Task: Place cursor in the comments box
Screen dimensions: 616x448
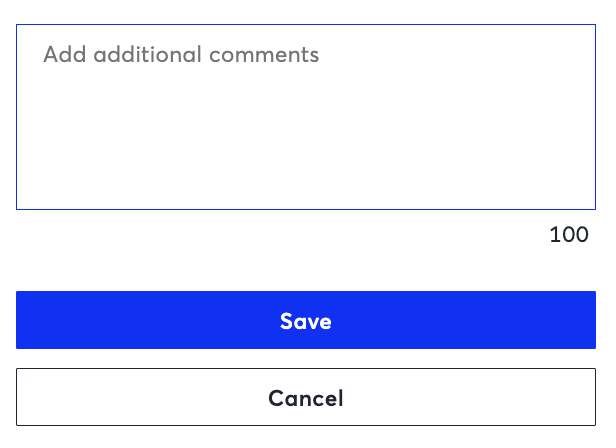Action: 306,117
